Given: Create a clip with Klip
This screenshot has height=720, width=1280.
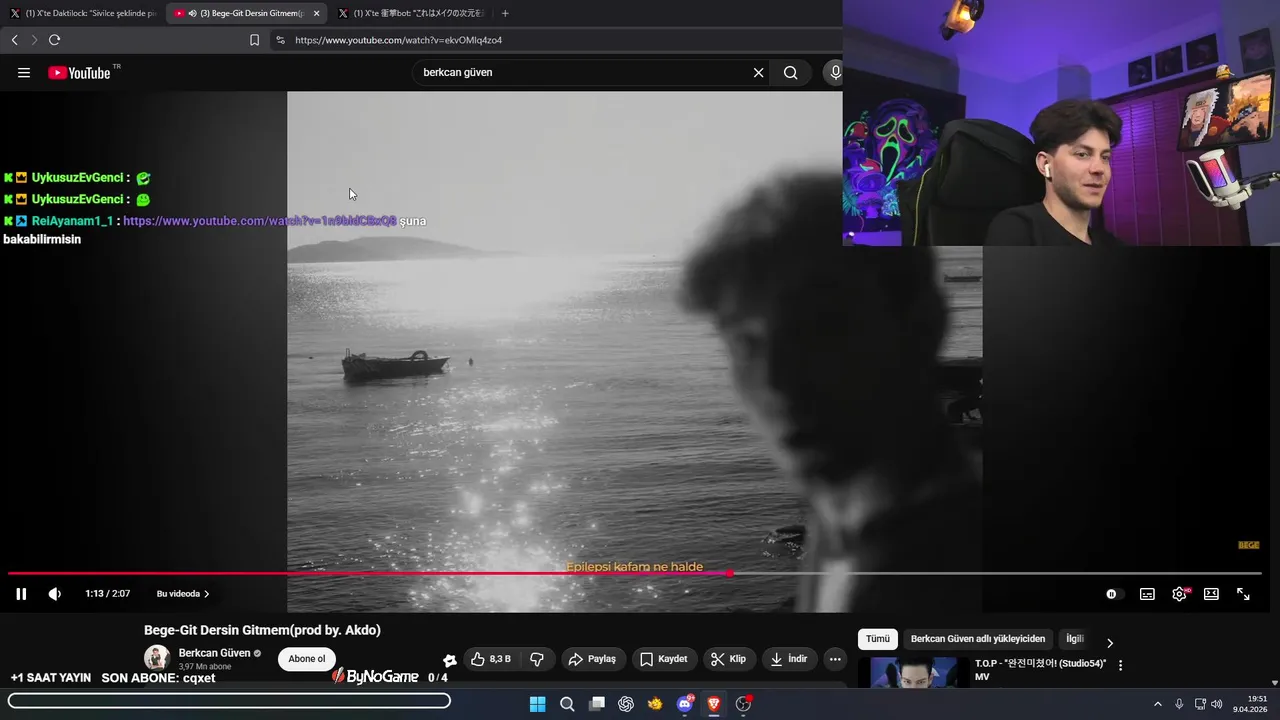Looking at the screenshot, I should coord(728,659).
